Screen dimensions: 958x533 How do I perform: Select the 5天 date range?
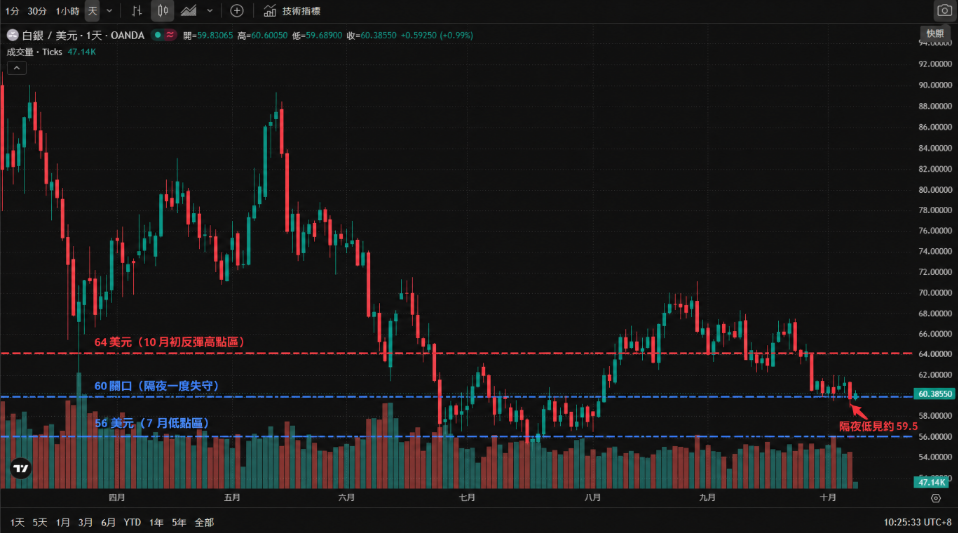point(40,522)
